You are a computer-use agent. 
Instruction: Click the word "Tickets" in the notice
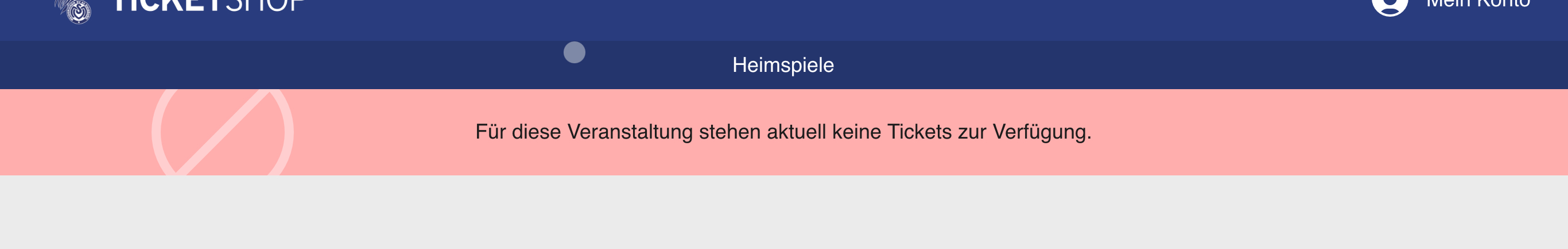click(919, 132)
